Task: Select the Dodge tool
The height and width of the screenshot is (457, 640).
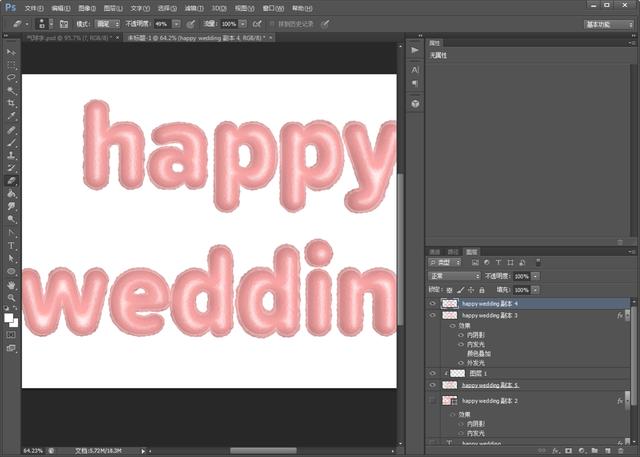Action: [x=11, y=219]
